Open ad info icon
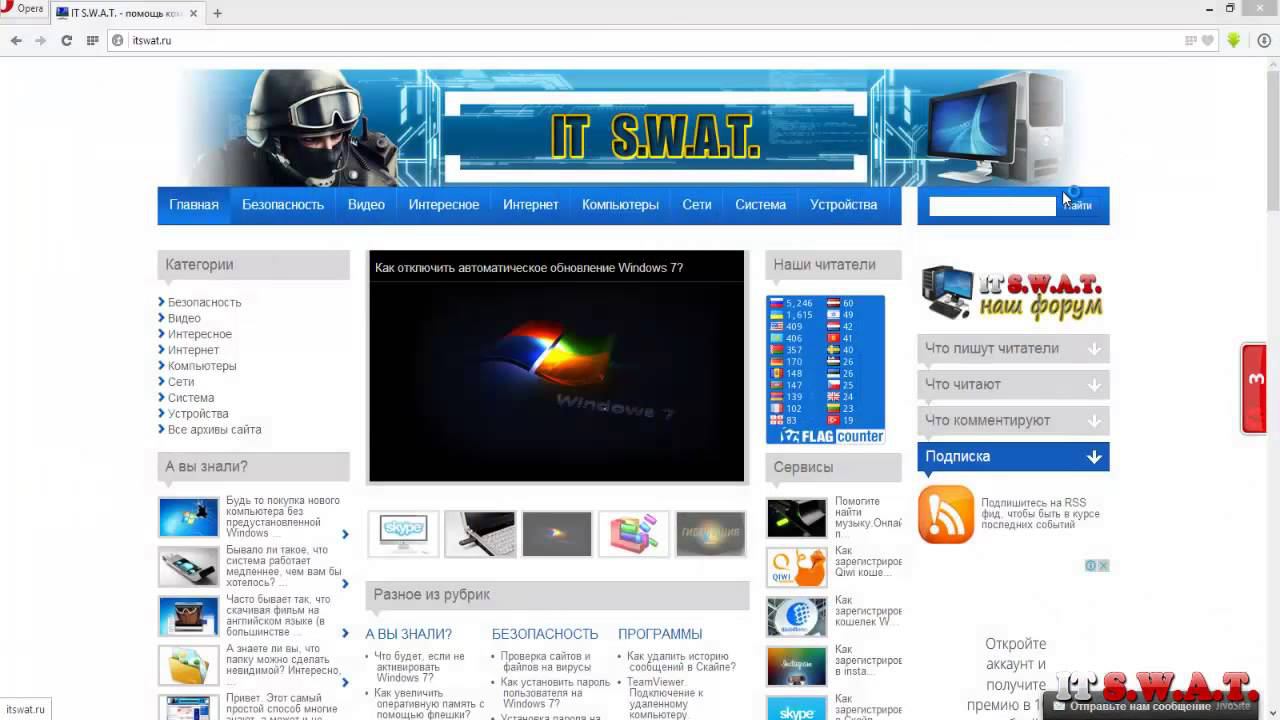1280x720 pixels. (1091, 565)
